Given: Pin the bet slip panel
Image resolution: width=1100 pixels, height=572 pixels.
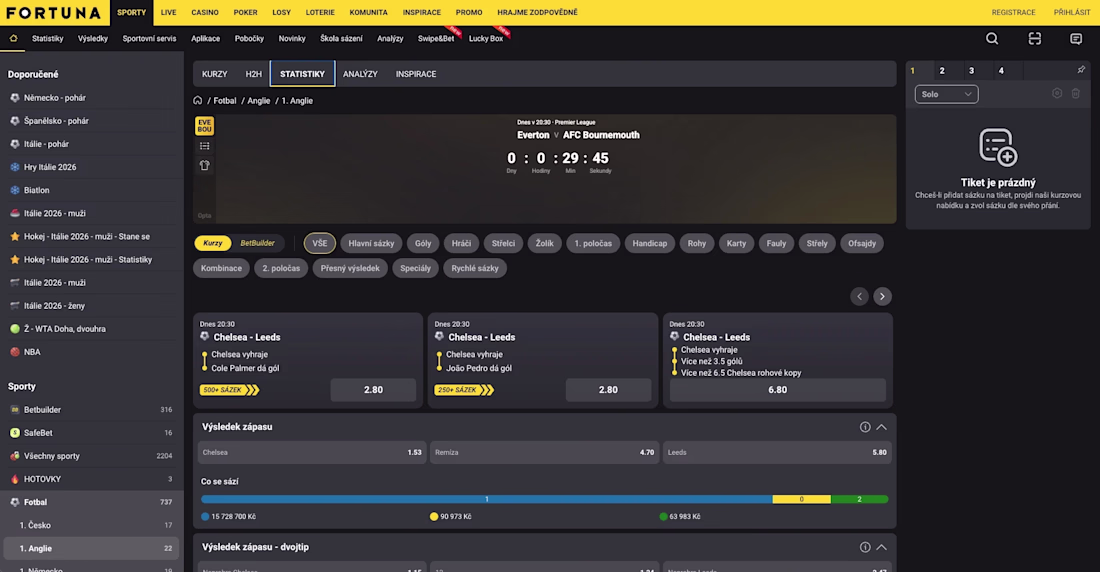Looking at the screenshot, I should [1081, 70].
